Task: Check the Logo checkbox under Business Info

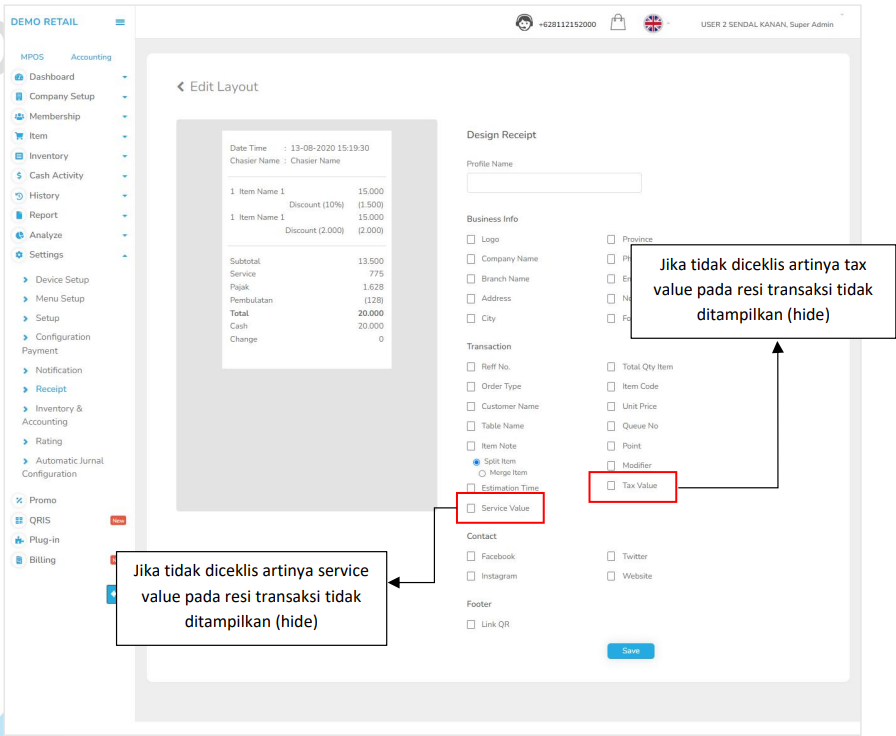Action: (472, 239)
